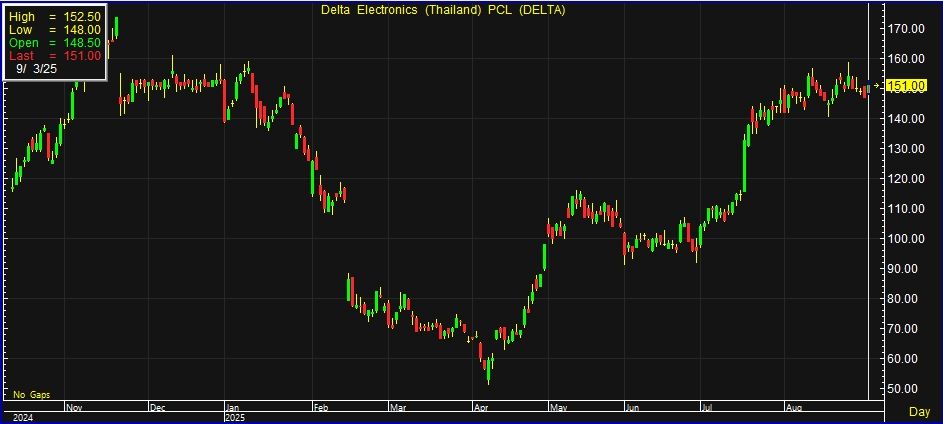Image resolution: width=943 pixels, height=424 pixels.
Task: Click the Aug month label on time axis
Action: click(x=794, y=408)
